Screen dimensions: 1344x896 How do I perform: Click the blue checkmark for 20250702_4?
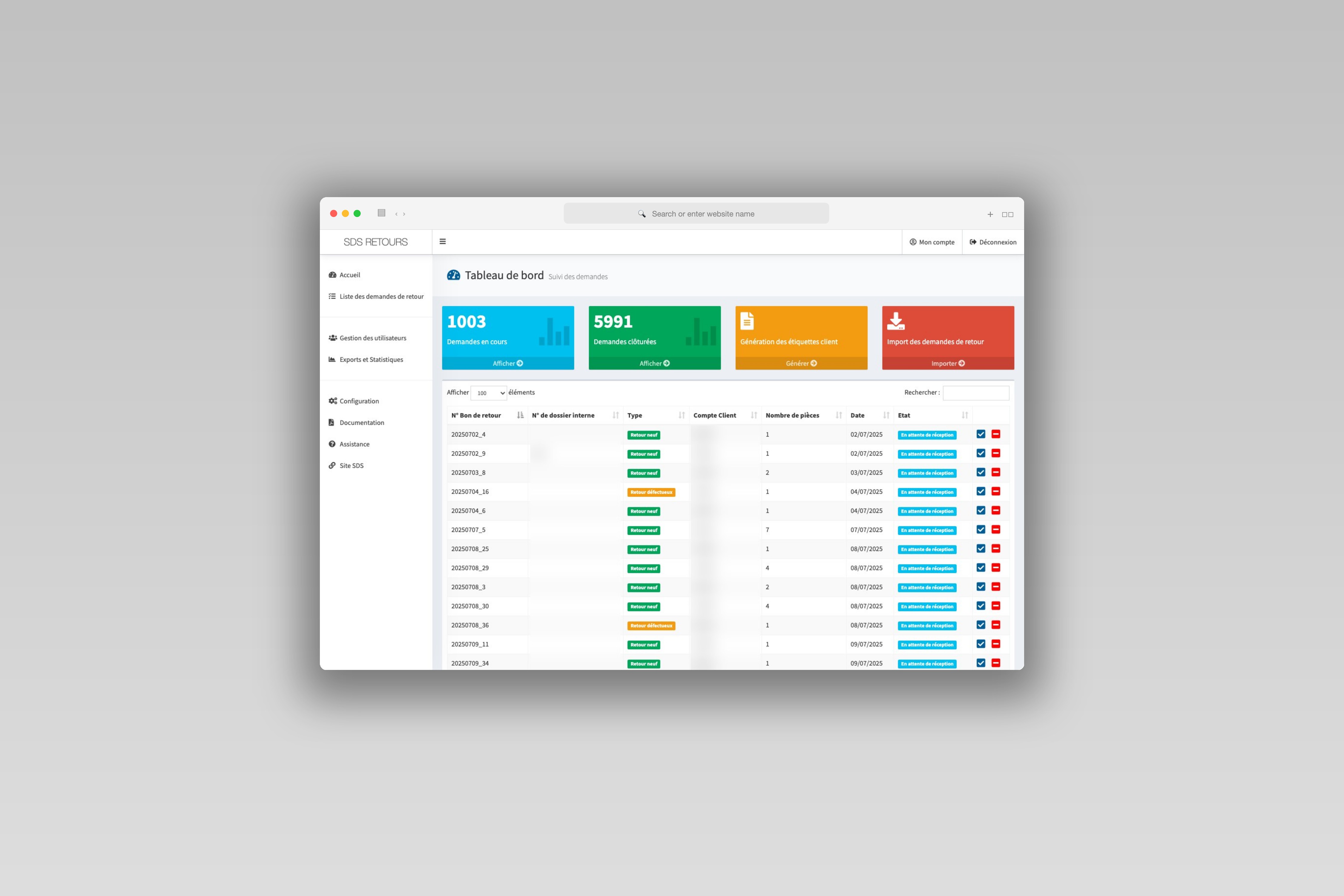click(x=981, y=434)
